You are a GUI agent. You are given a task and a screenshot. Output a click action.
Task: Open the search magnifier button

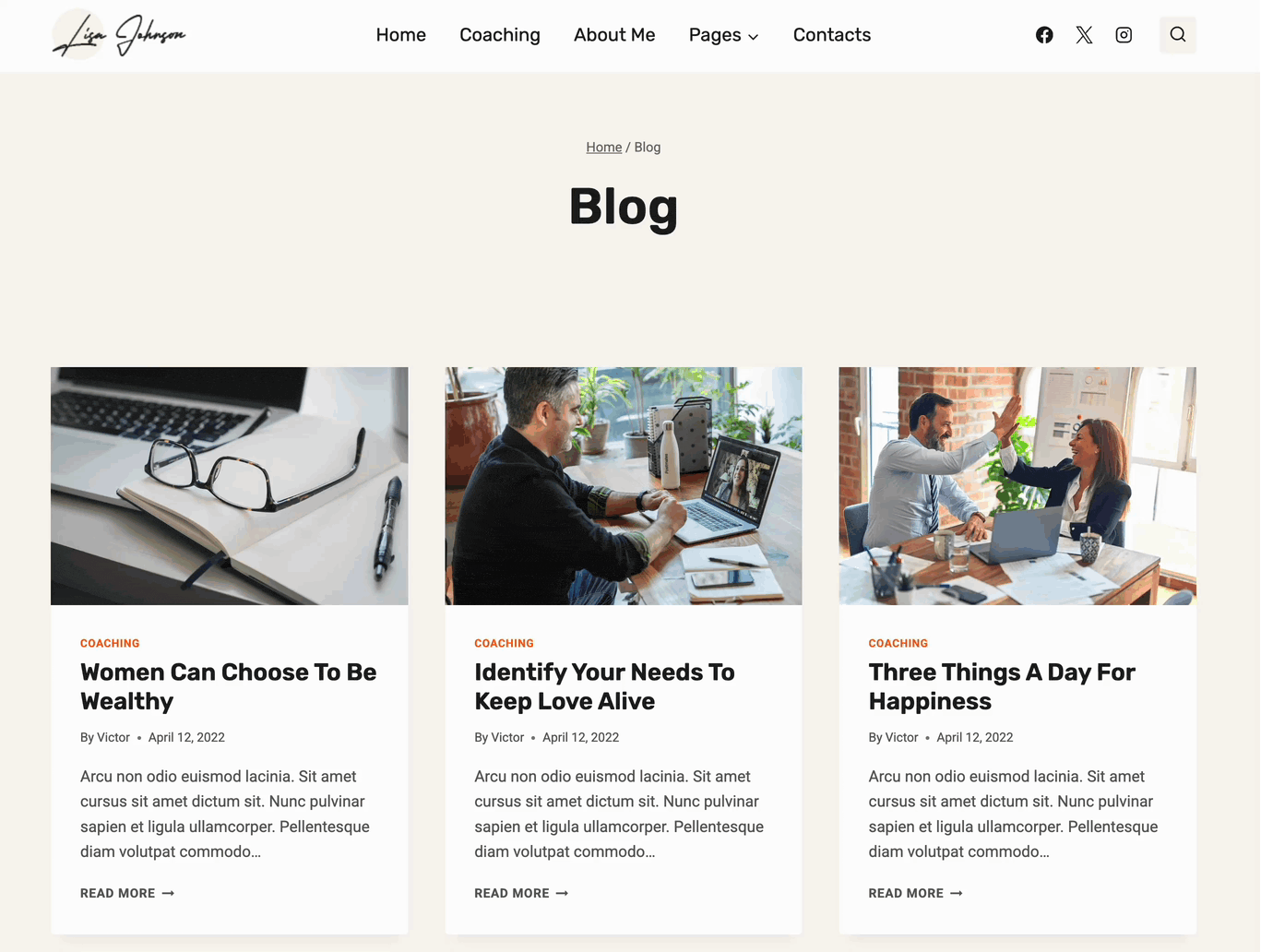click(1178, 35)
